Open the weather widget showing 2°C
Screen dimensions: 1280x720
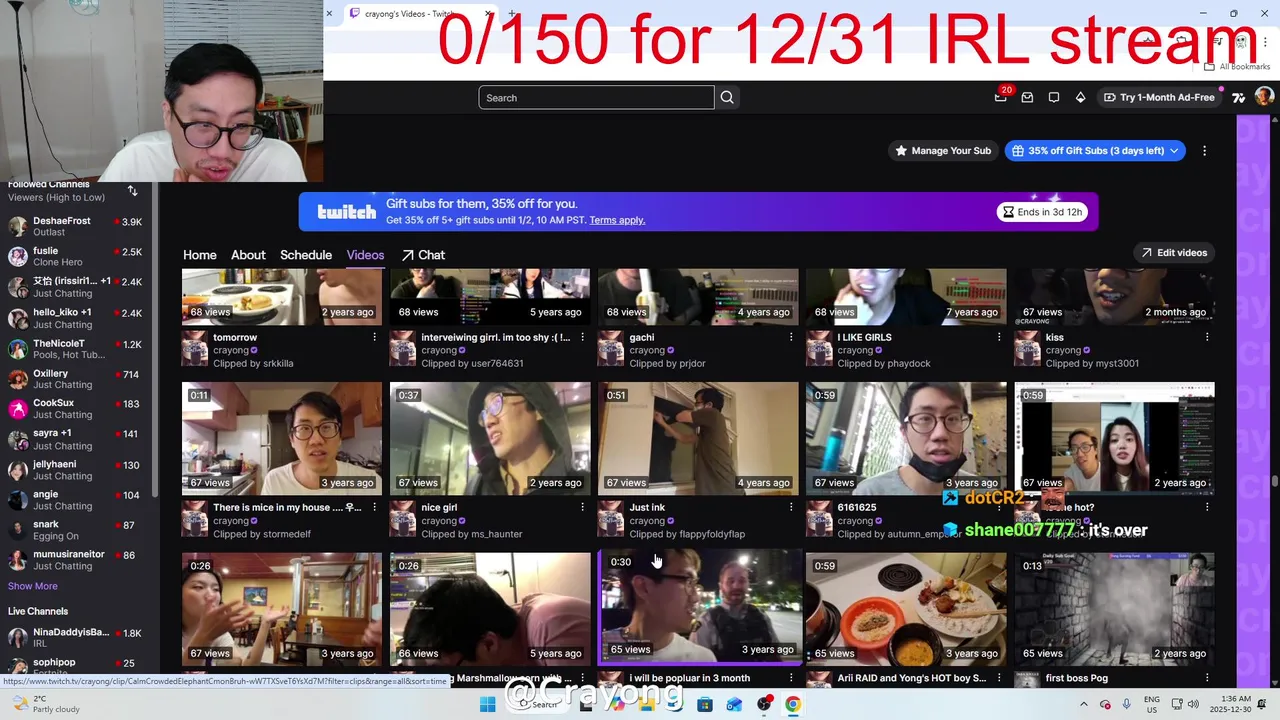[44, 704]
